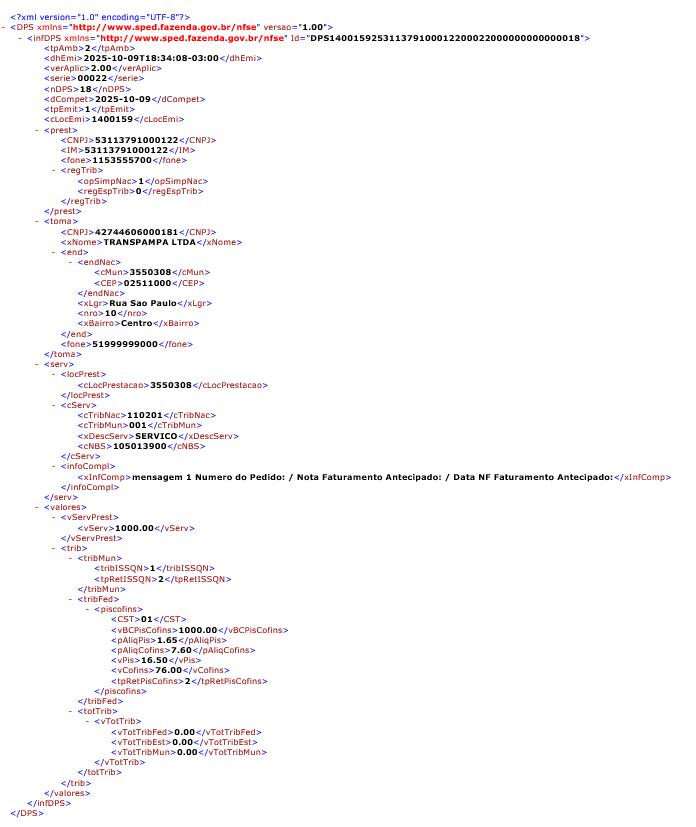Select the prest CNPJ 53113791000122
The image size is (696, 827).
pyautogui.click(x=137, y=140)
